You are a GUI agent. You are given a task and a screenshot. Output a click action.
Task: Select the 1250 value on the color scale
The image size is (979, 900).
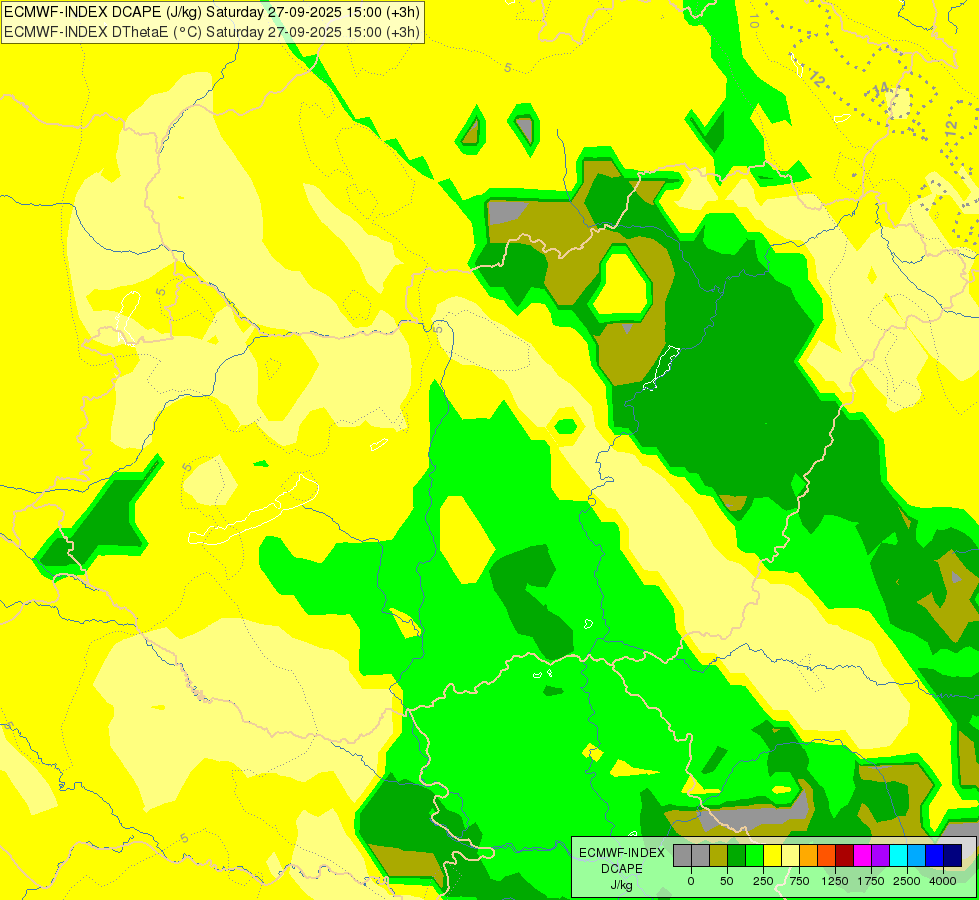835,881
